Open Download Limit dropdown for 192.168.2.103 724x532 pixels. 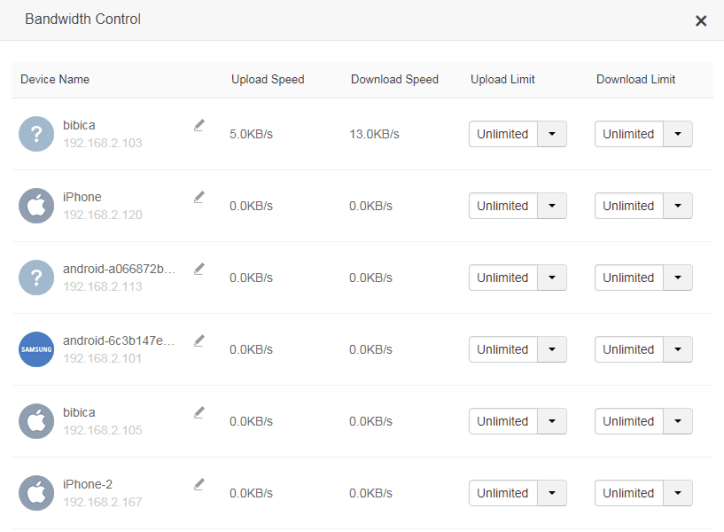(x=678, y=134)
